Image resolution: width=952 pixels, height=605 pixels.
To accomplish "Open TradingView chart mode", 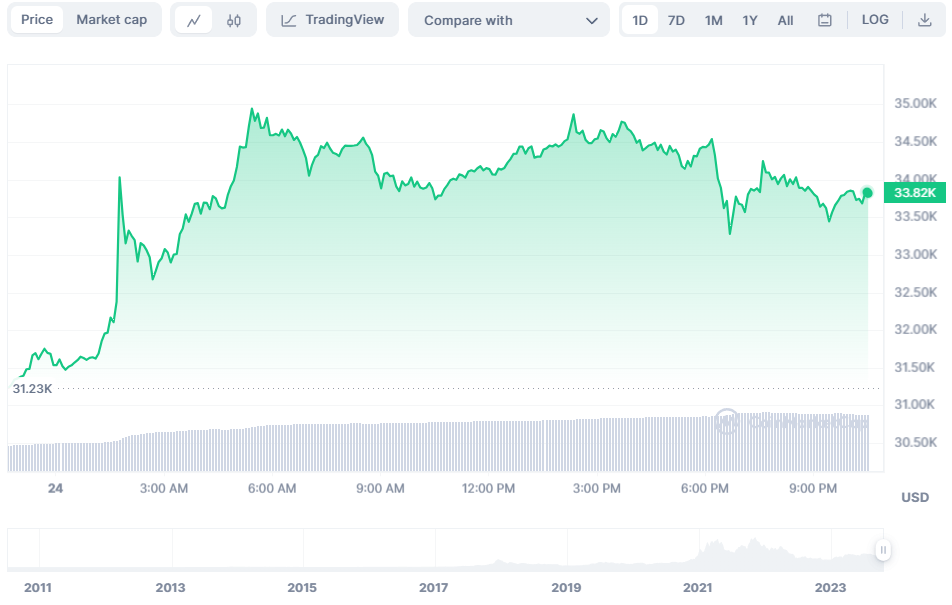I will 332,20.
